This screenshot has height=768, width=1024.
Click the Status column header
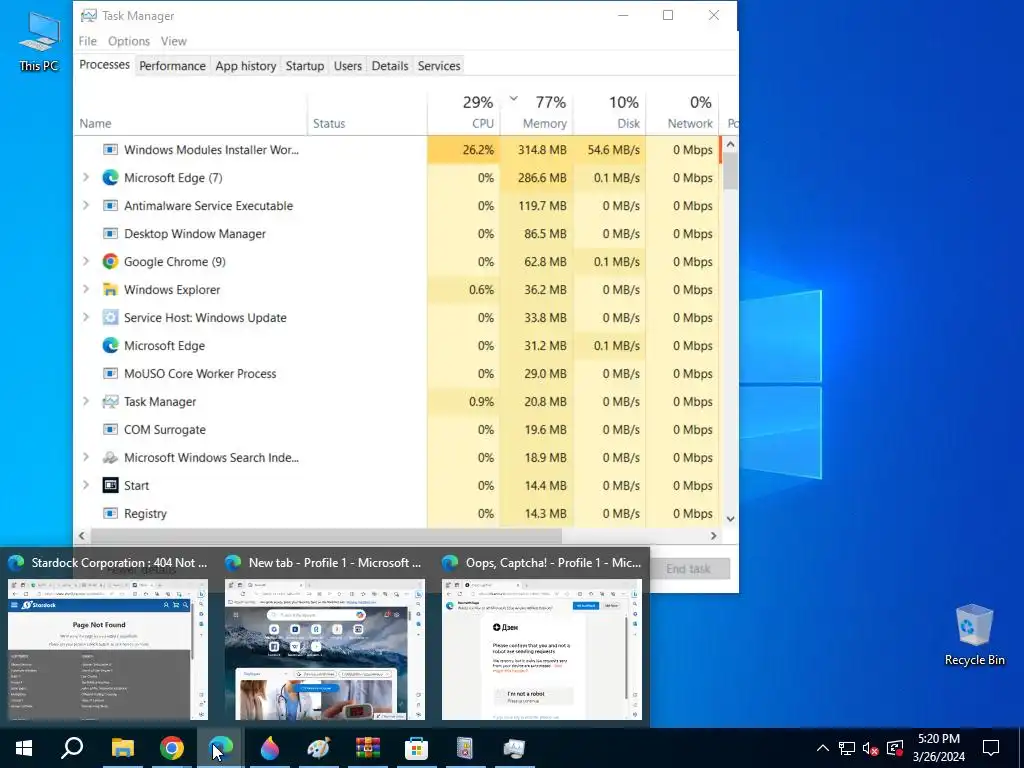point(367,112)
